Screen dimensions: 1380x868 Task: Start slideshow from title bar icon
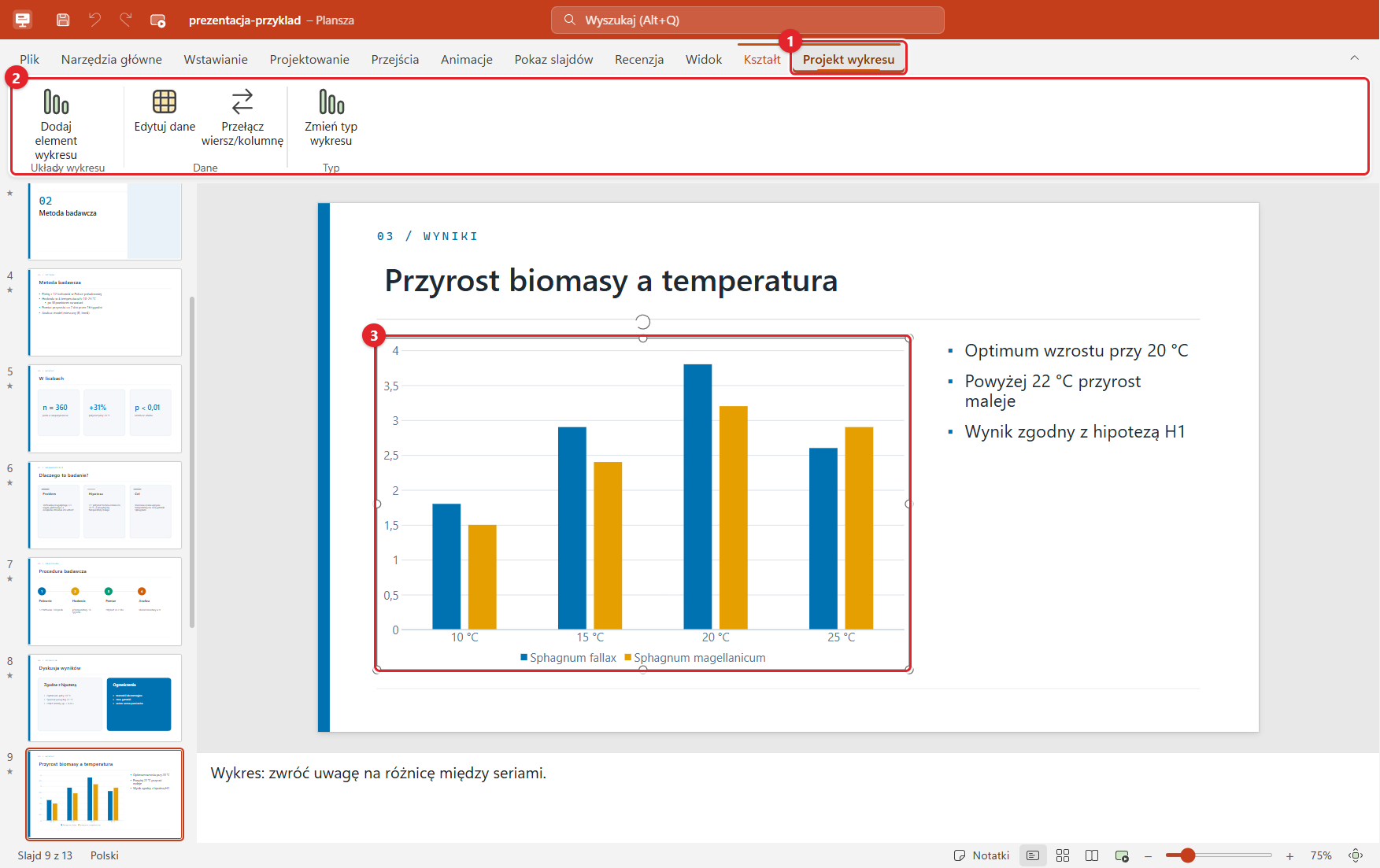[157, 20]
